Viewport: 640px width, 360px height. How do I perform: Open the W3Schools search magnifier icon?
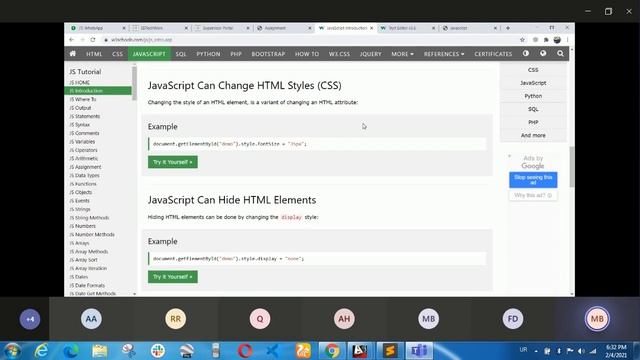pyautogui.click(x=560, y=53)
